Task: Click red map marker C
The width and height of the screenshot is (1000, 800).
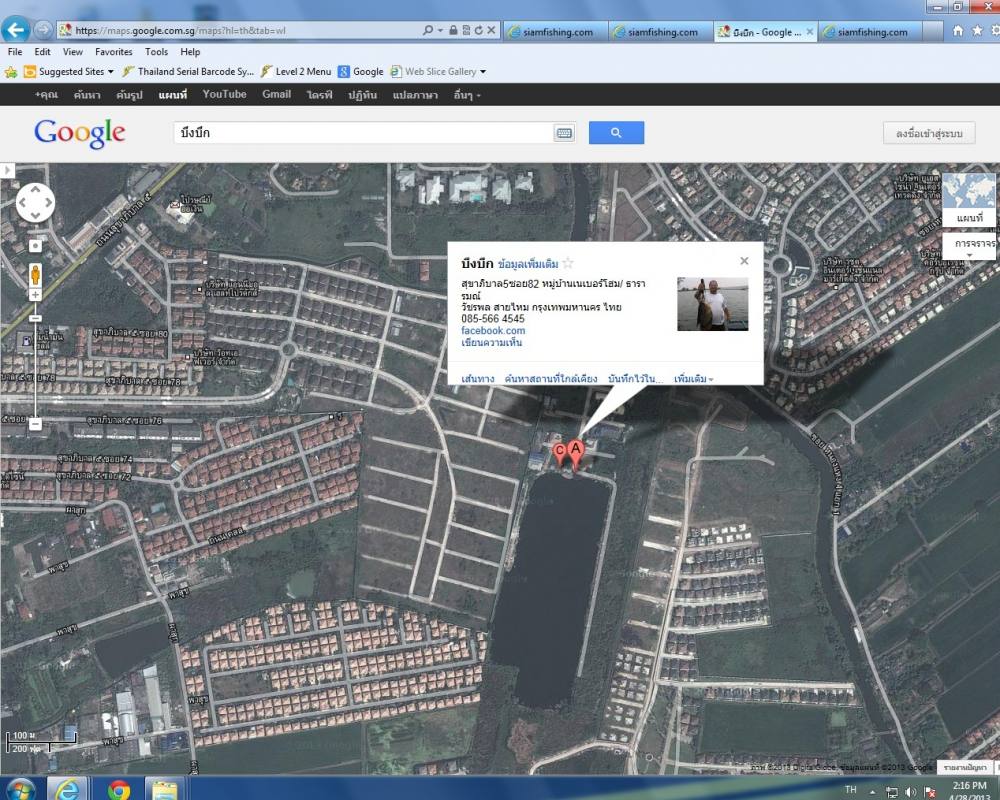Action: click(x=560, y=454)
